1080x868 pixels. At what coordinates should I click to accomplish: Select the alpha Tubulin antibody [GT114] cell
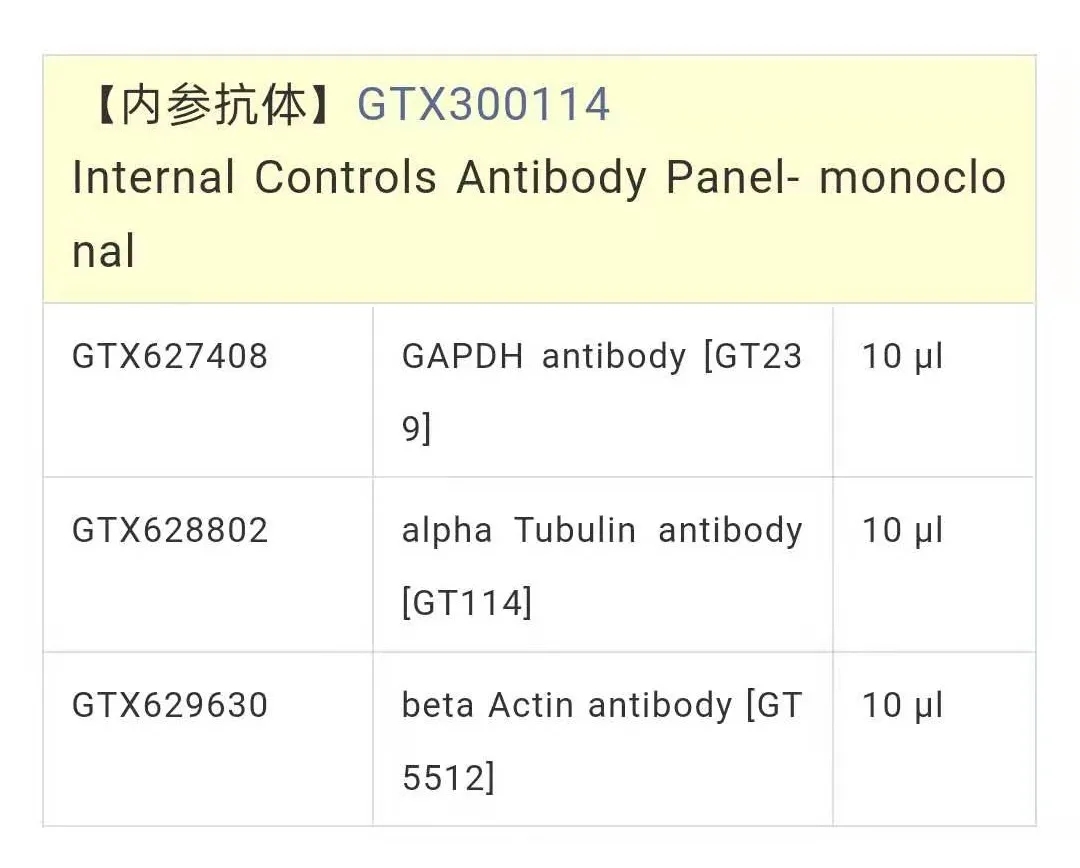coord(603,566)
